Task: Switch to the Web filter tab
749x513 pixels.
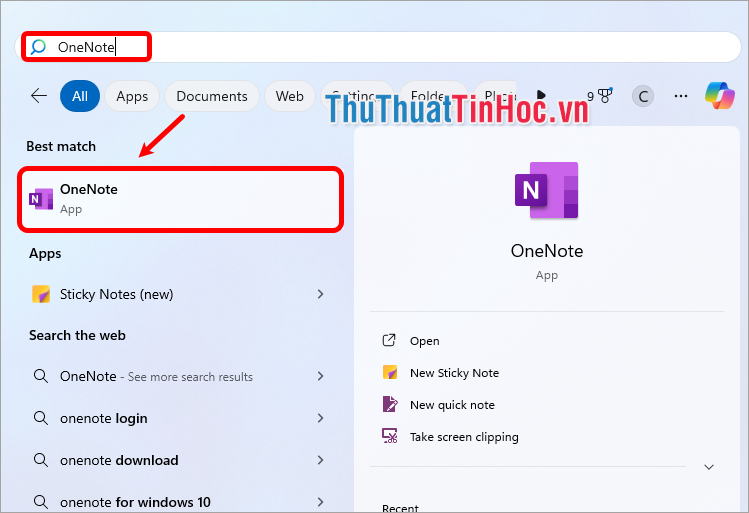Action: [289, 96]
